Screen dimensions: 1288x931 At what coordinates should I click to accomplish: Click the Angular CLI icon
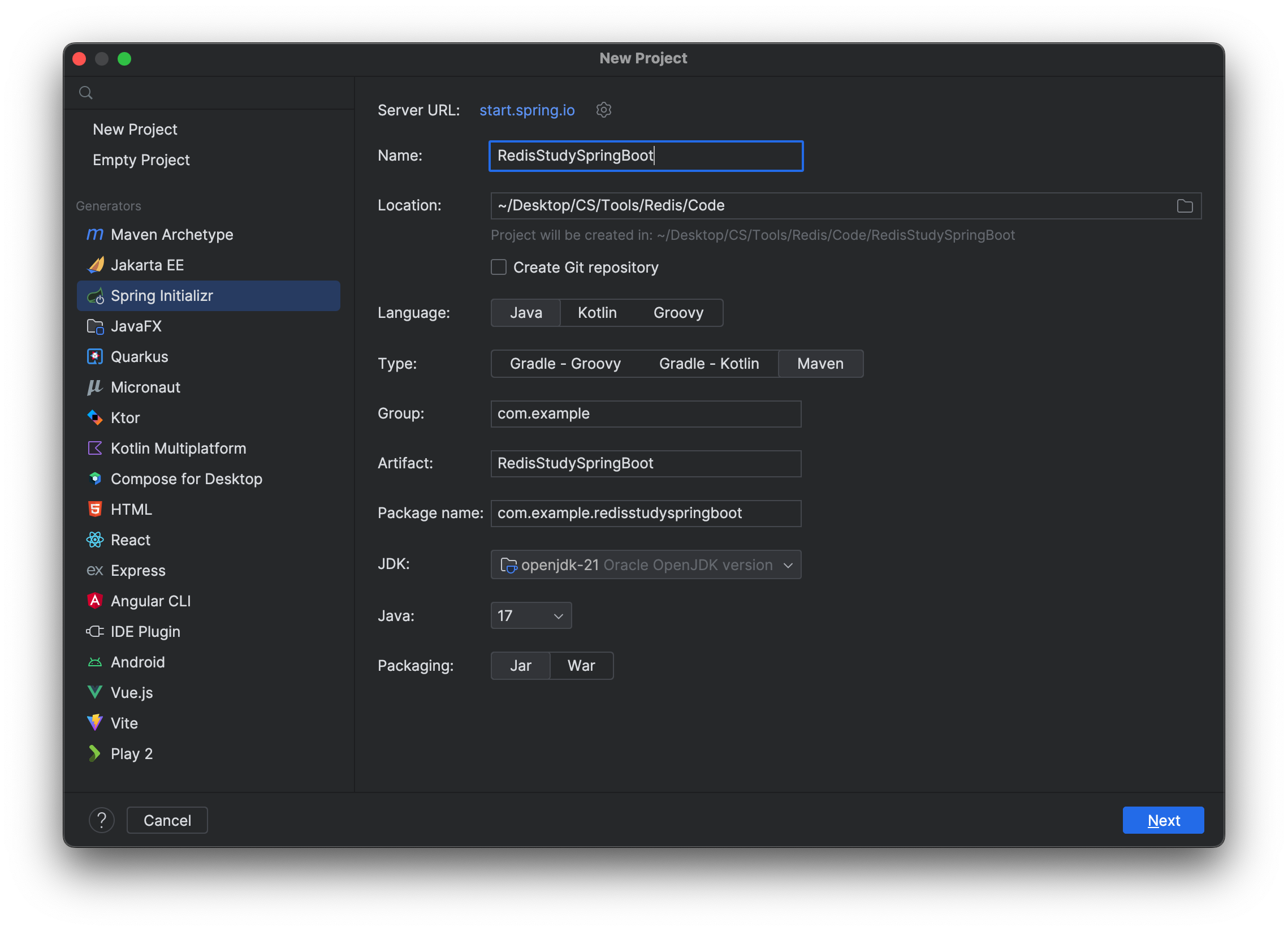tap(95, 601)
